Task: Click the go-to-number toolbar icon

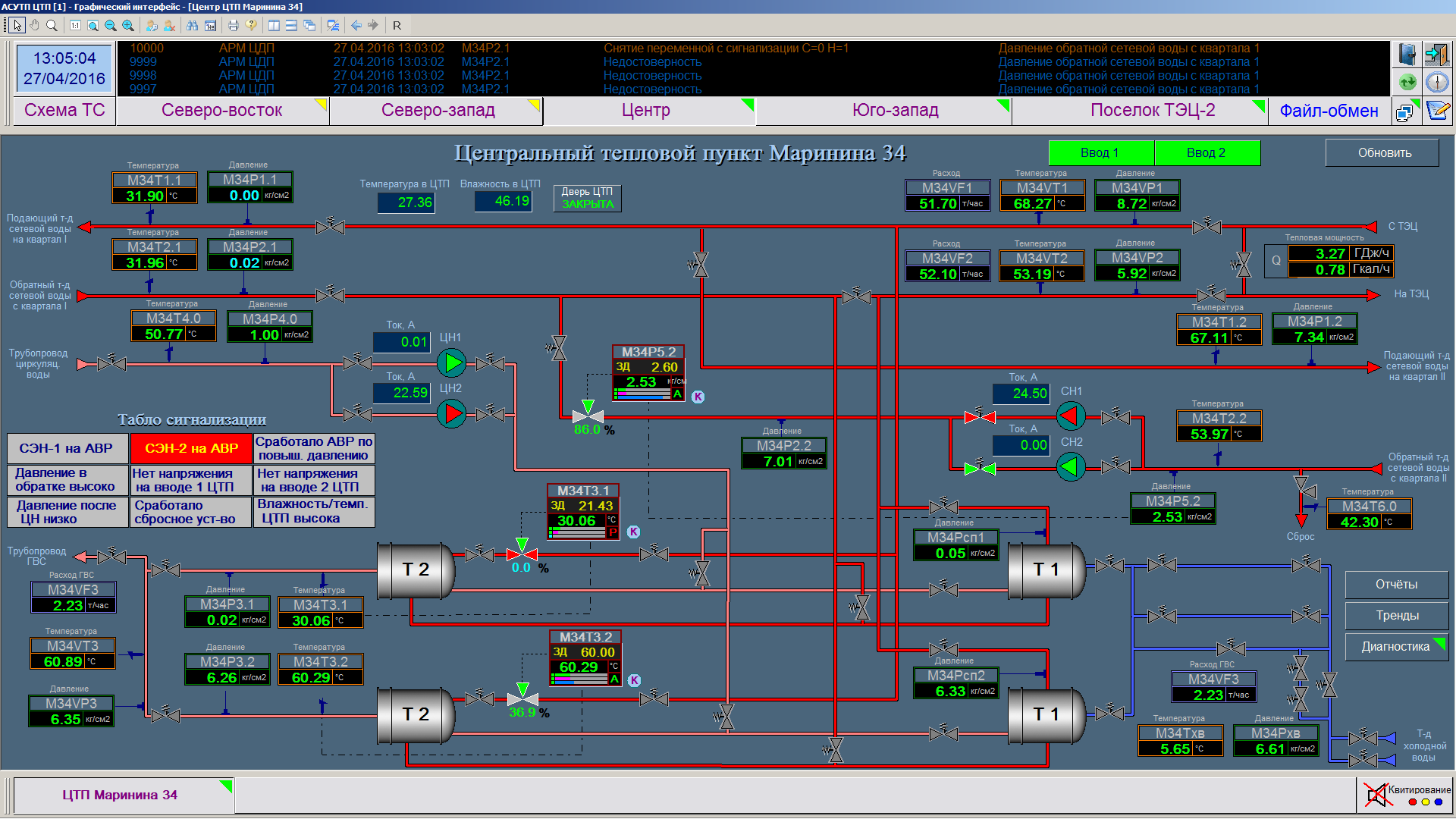Action: (210, 25)
